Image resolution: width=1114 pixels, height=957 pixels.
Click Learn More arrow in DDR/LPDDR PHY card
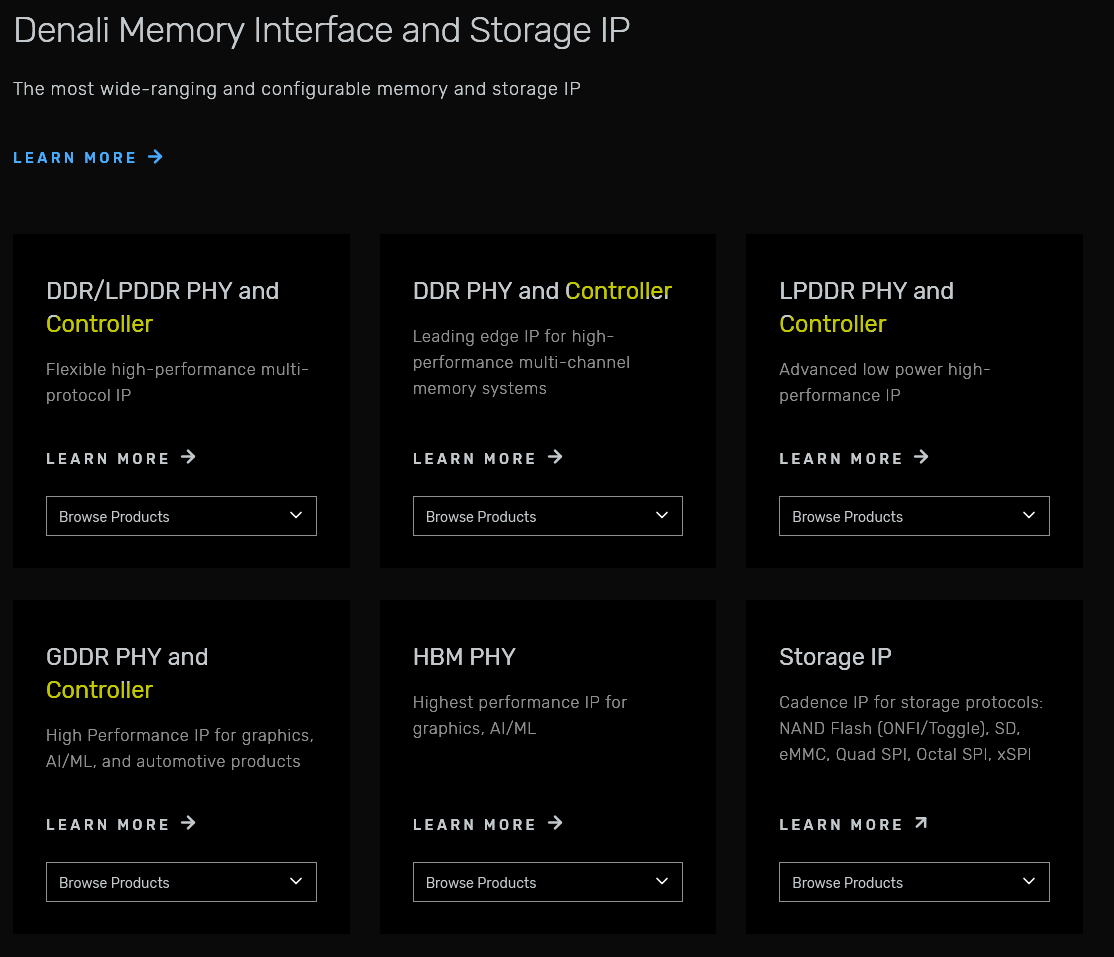click(188, 457)
